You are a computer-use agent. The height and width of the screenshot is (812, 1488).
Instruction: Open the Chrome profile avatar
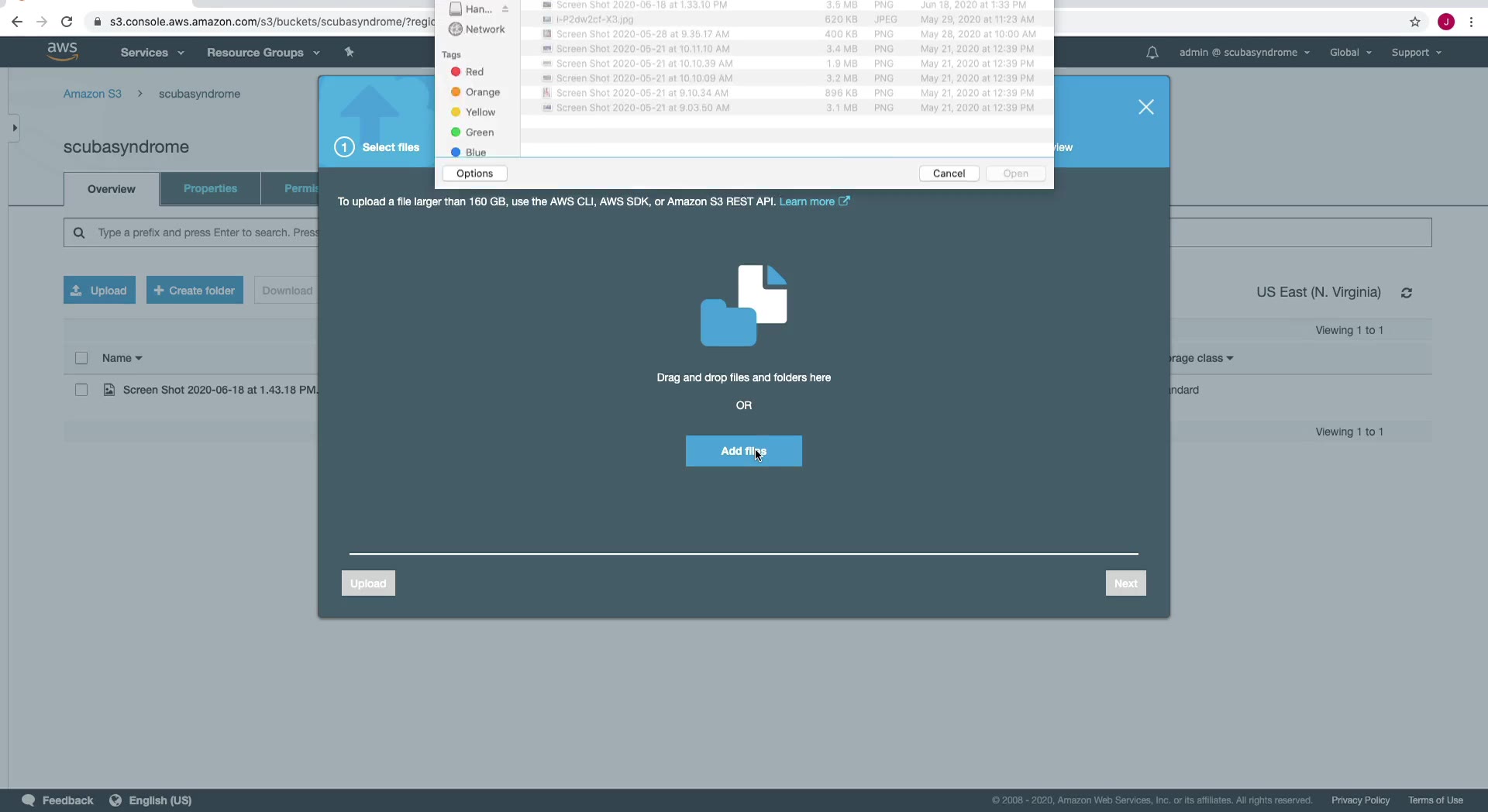(x=1446, y=22)
